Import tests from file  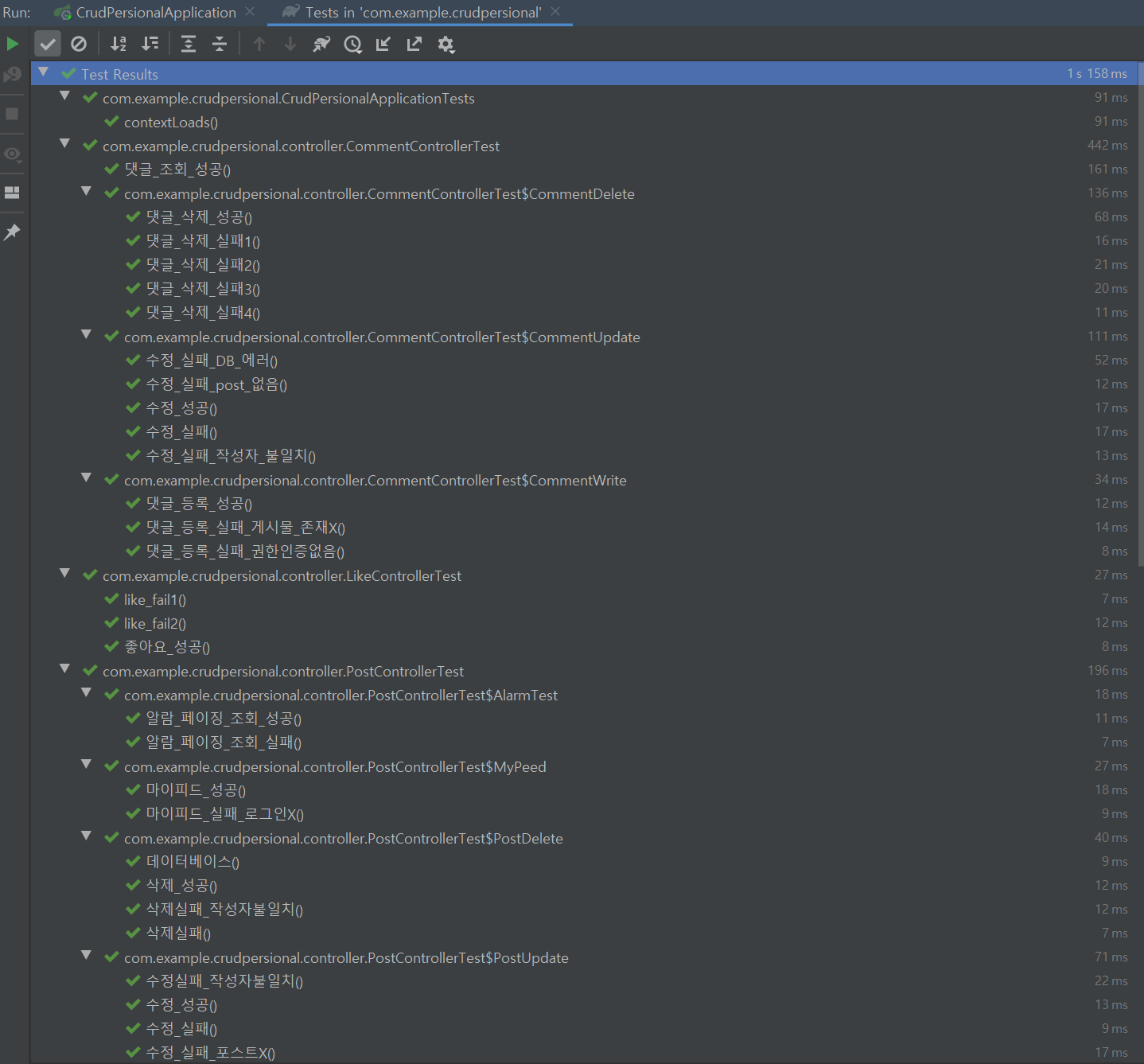383,44
